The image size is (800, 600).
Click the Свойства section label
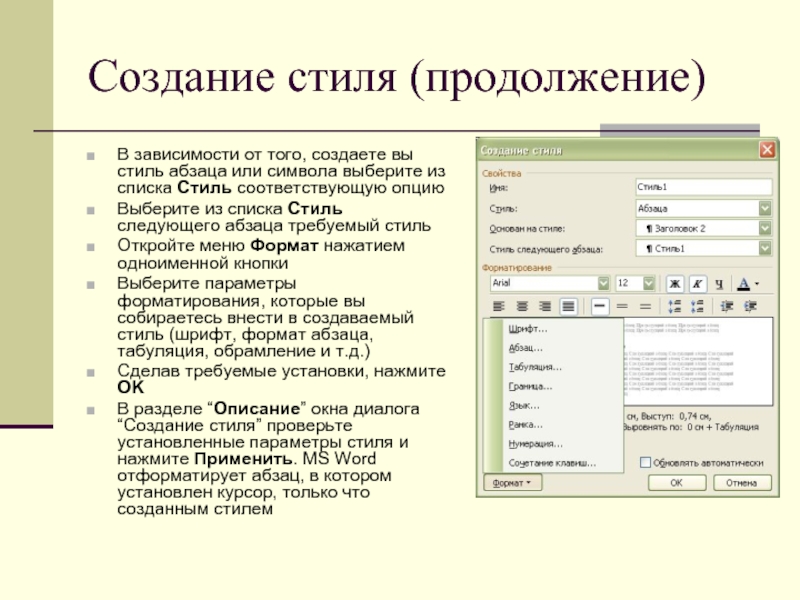click(502, 173)
